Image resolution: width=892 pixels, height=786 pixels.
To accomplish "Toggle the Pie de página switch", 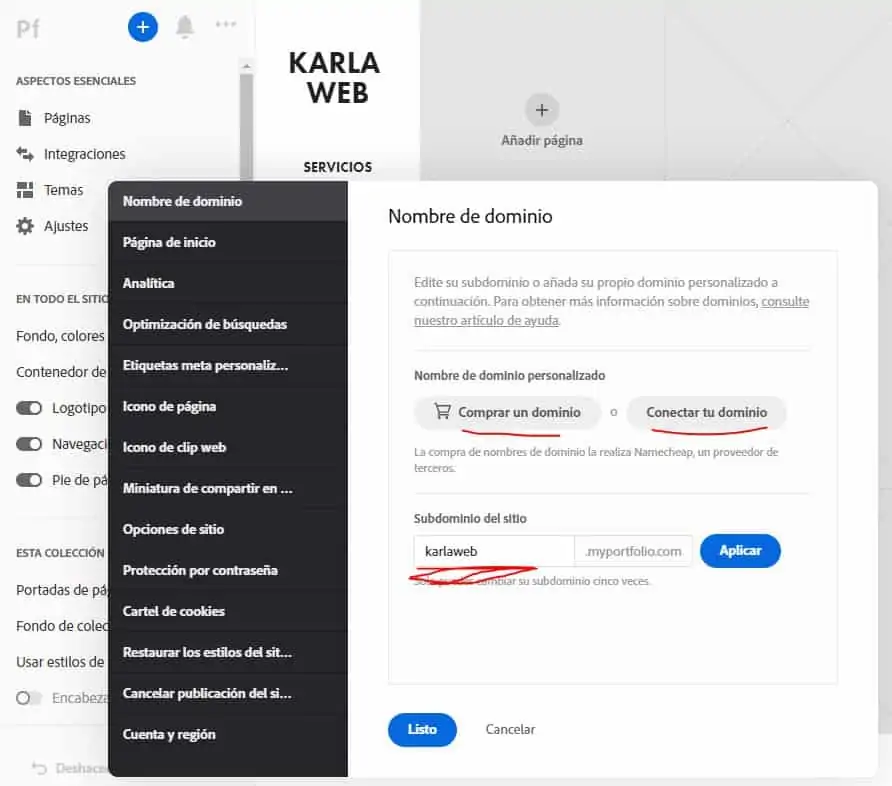I will 29,480.
